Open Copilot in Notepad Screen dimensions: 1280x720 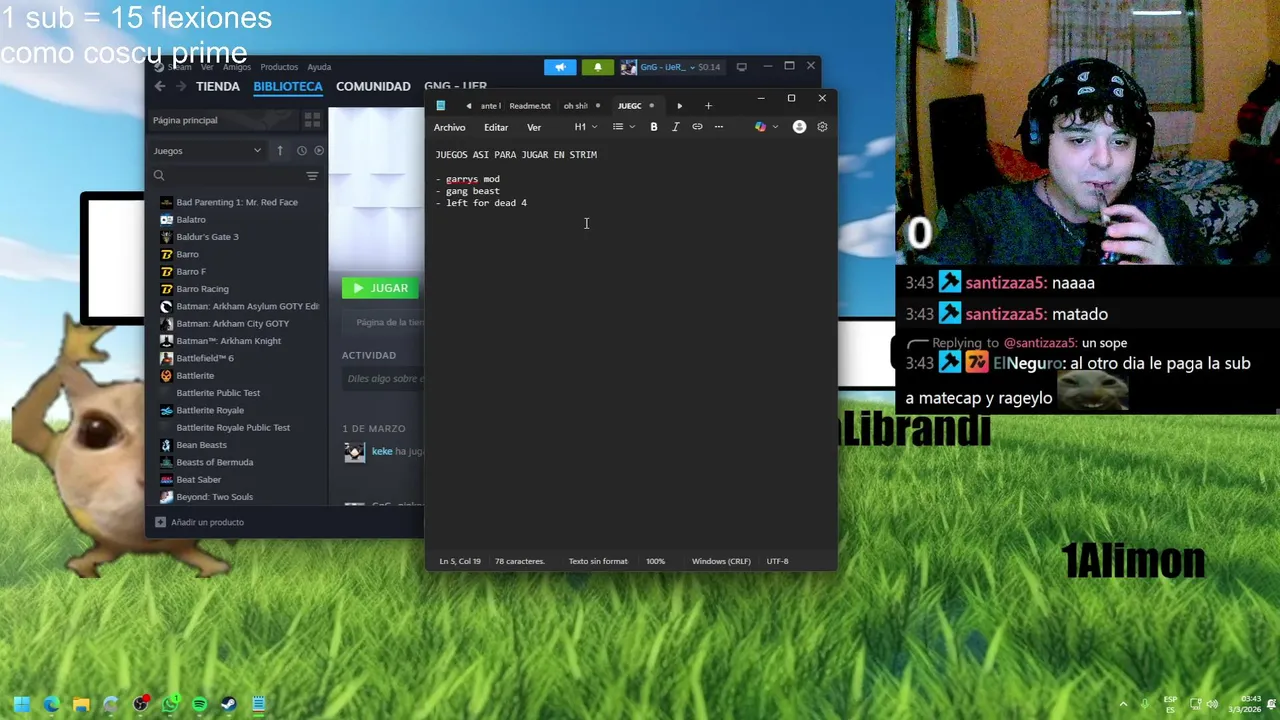click(760, 127)
